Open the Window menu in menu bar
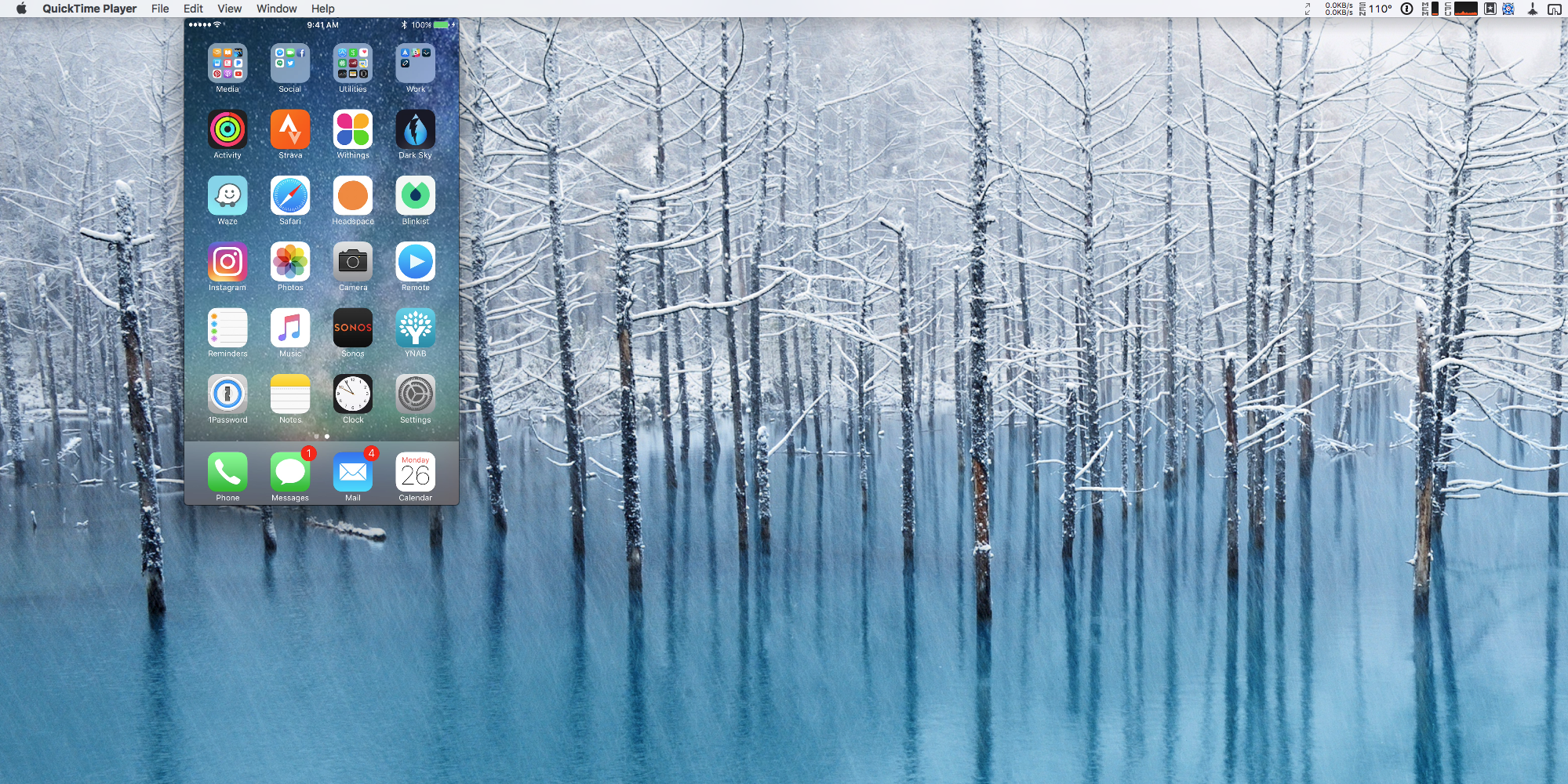The width and height of the screenshot is (1568, 784). (x=276, y=9)
